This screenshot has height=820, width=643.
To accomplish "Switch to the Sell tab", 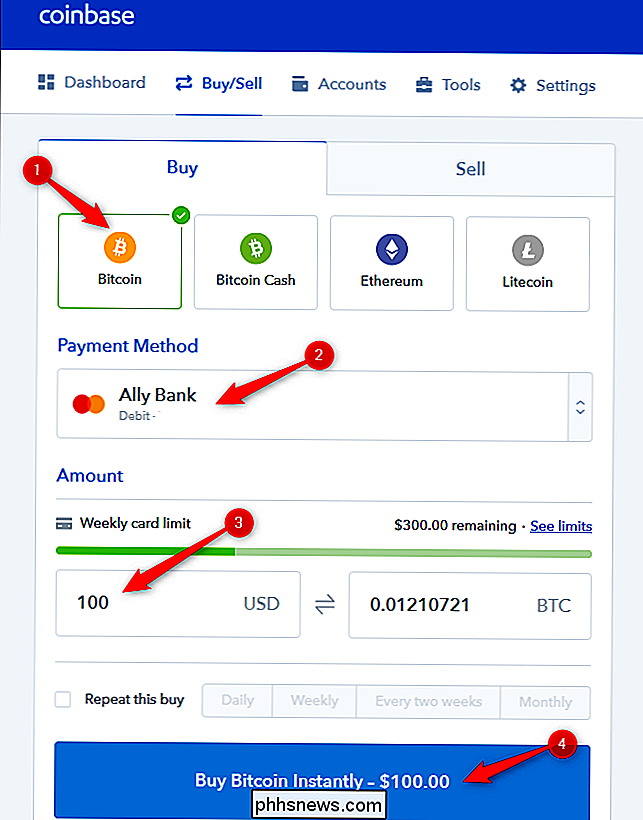I will pyautogui.click(x=470, y=169).
